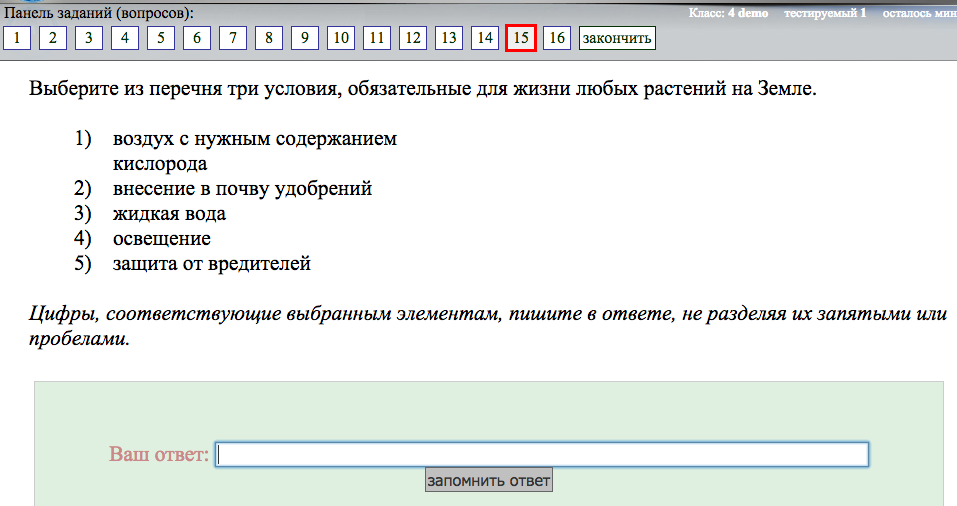Jump to question 12

click(x=413, y=38)
